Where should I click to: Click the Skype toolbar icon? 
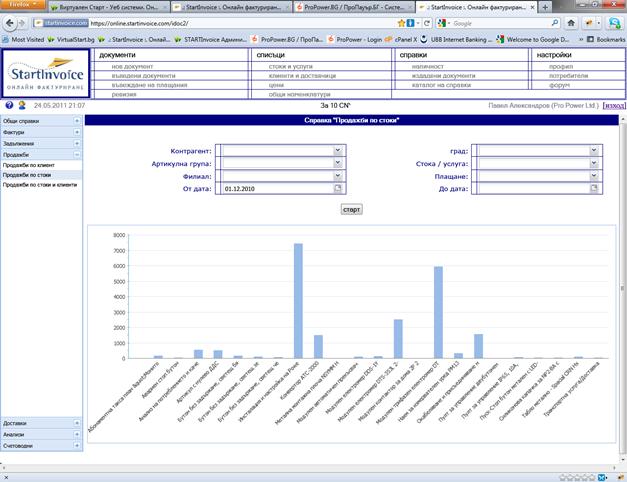click(x=614, y=23)
